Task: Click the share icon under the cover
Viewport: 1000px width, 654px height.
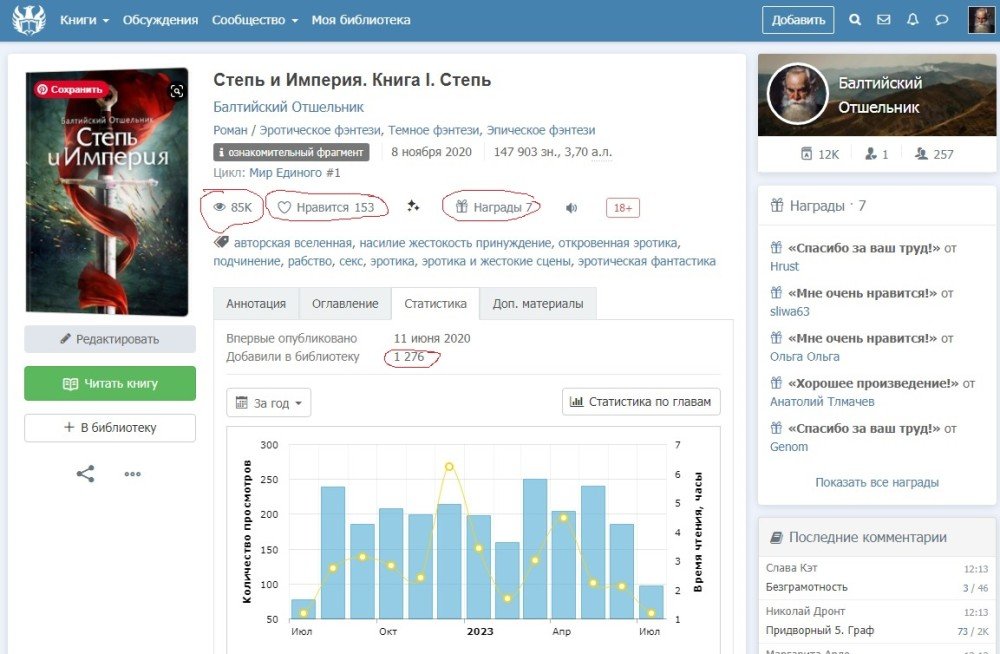Action: click(x=85, y=474)
